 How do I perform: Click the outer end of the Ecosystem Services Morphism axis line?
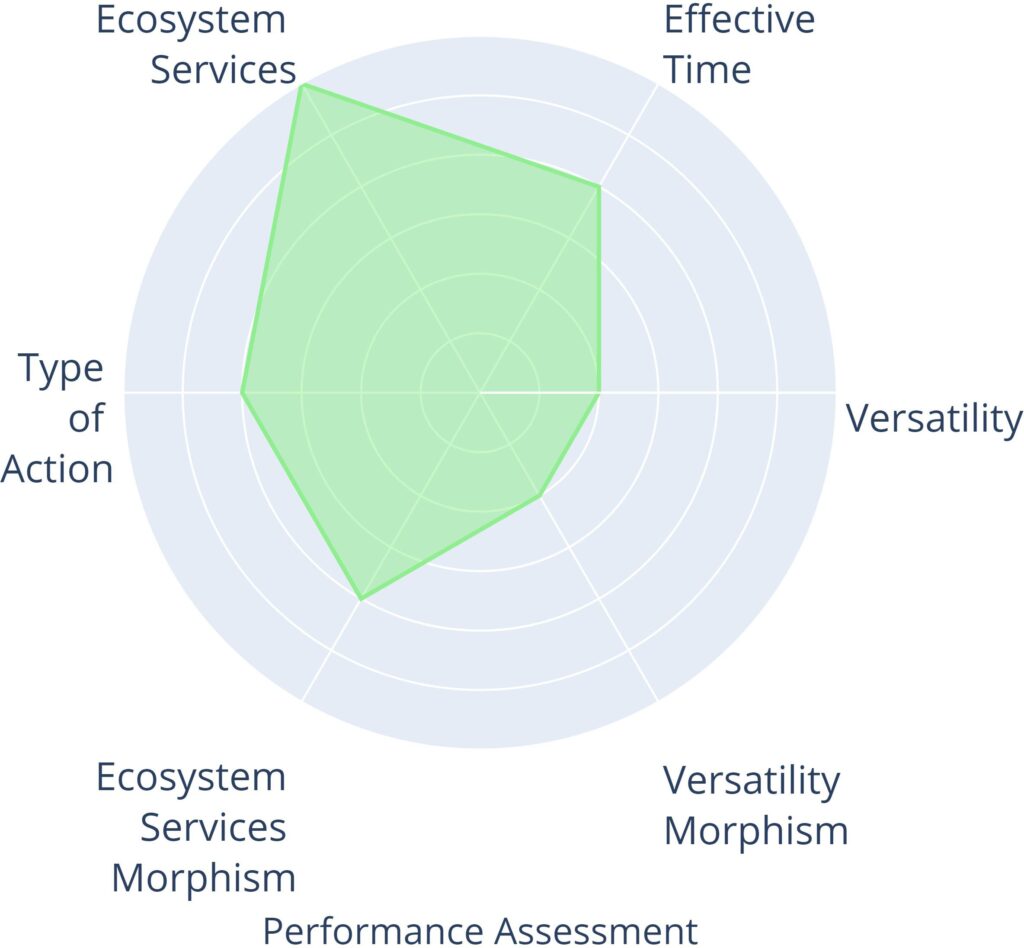pyautogui.click(x=302, y=699)
